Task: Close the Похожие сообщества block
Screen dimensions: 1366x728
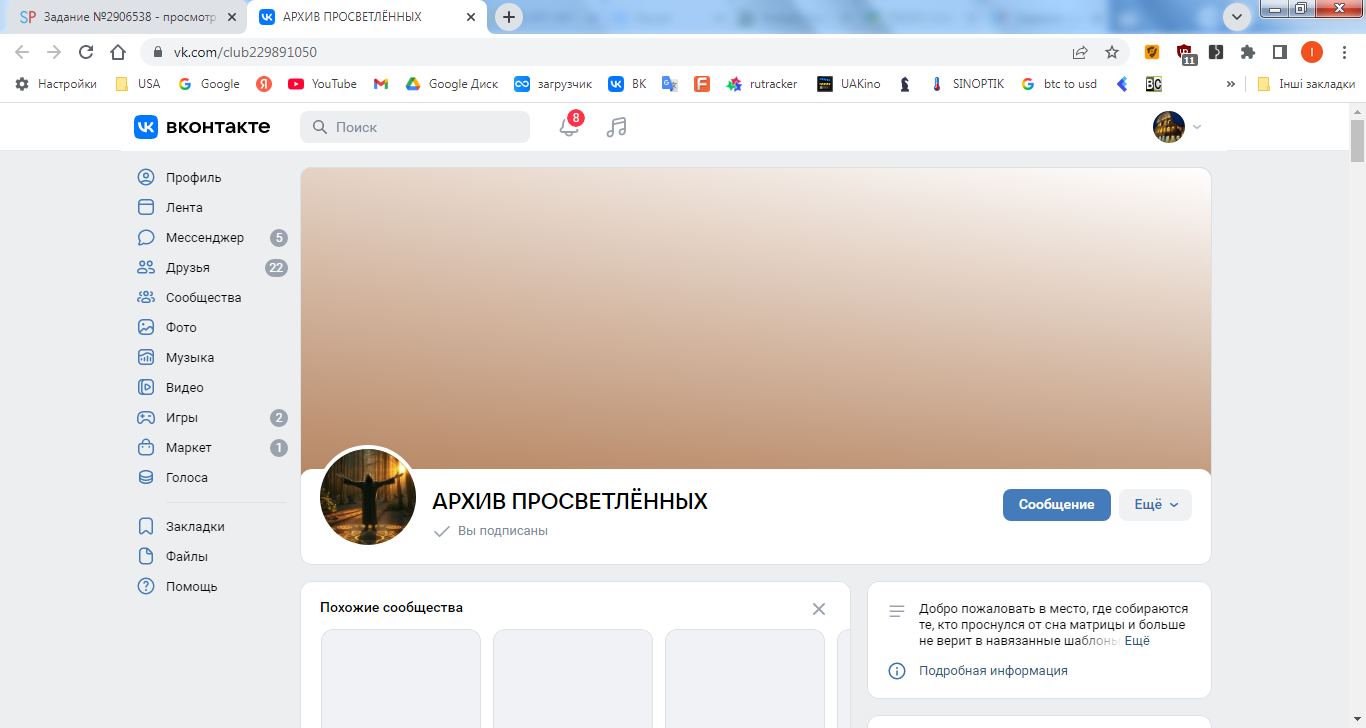Action: 819,609
